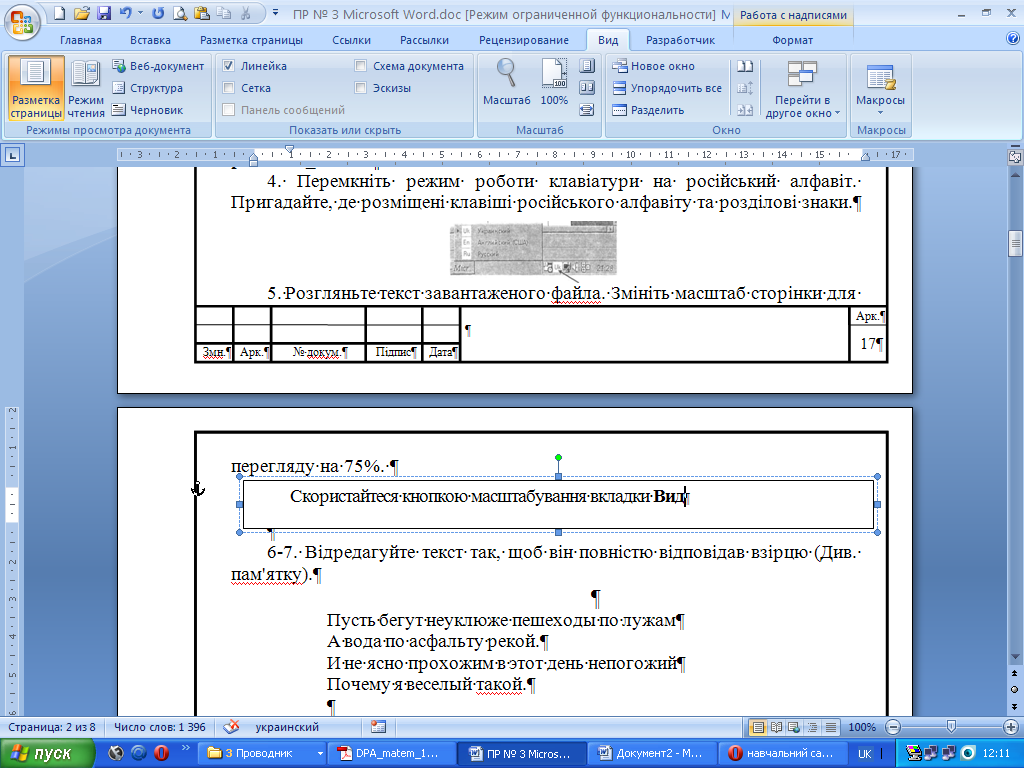Image resolution: width=1024 pixels, height=768 pixels.
Task: Choose the One Page zoom icon
Action: pos(587,66)
